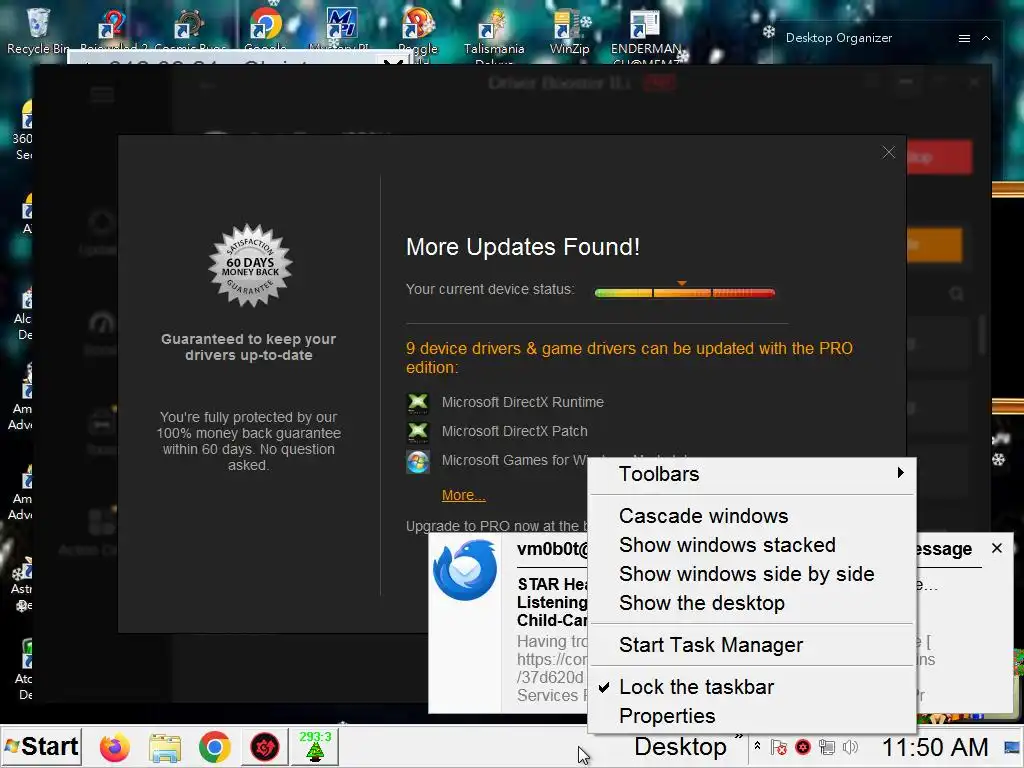Close the Thunderbird new message notification

click(x=997, y=548)
